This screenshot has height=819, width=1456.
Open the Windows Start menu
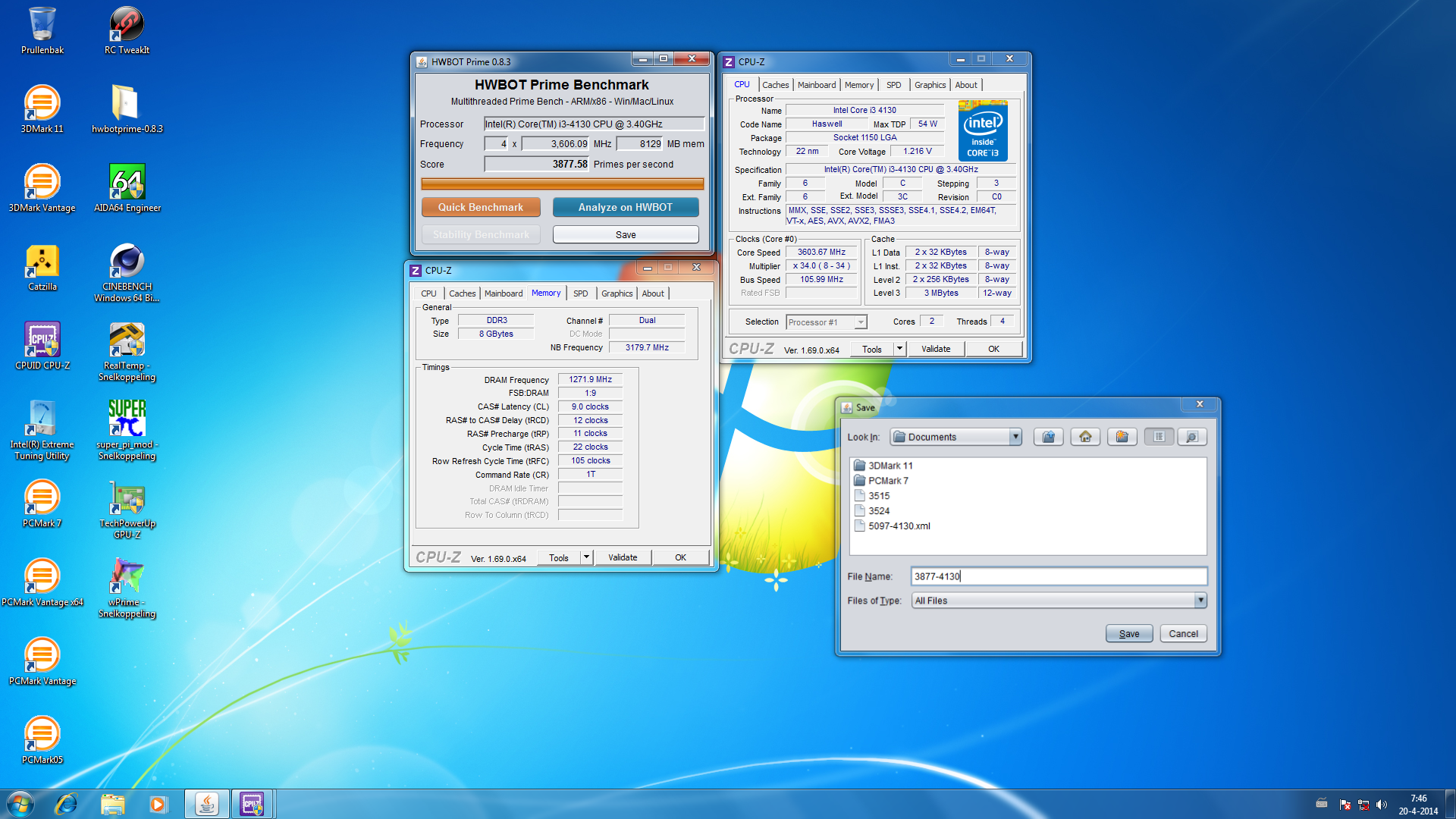[20, 804]
